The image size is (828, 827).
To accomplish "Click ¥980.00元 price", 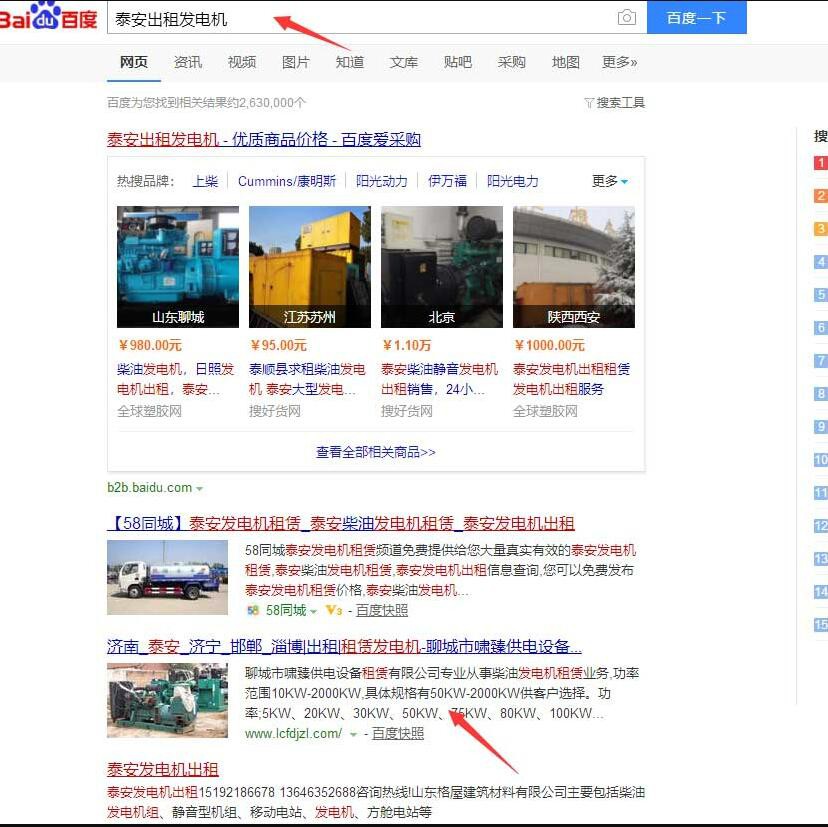I will click(x=150, y=345).
